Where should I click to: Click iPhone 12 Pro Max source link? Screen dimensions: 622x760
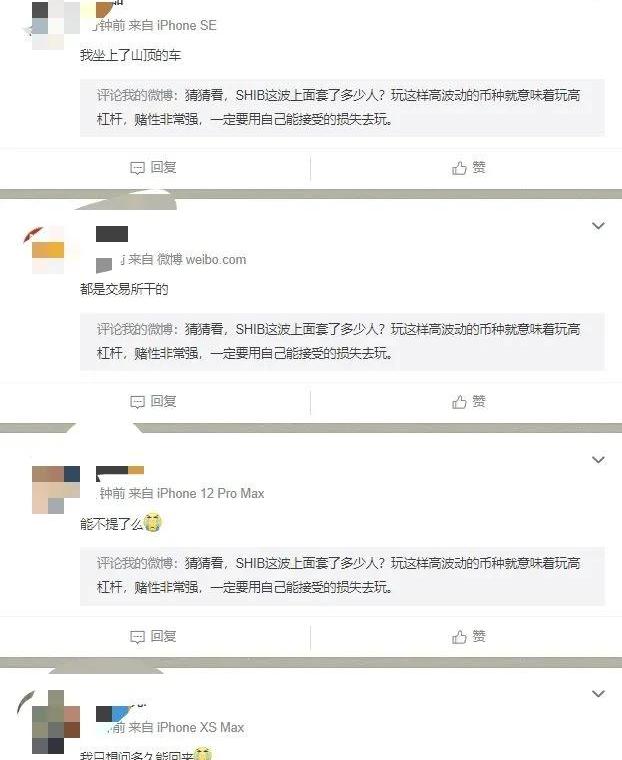(x=210, y=493)
